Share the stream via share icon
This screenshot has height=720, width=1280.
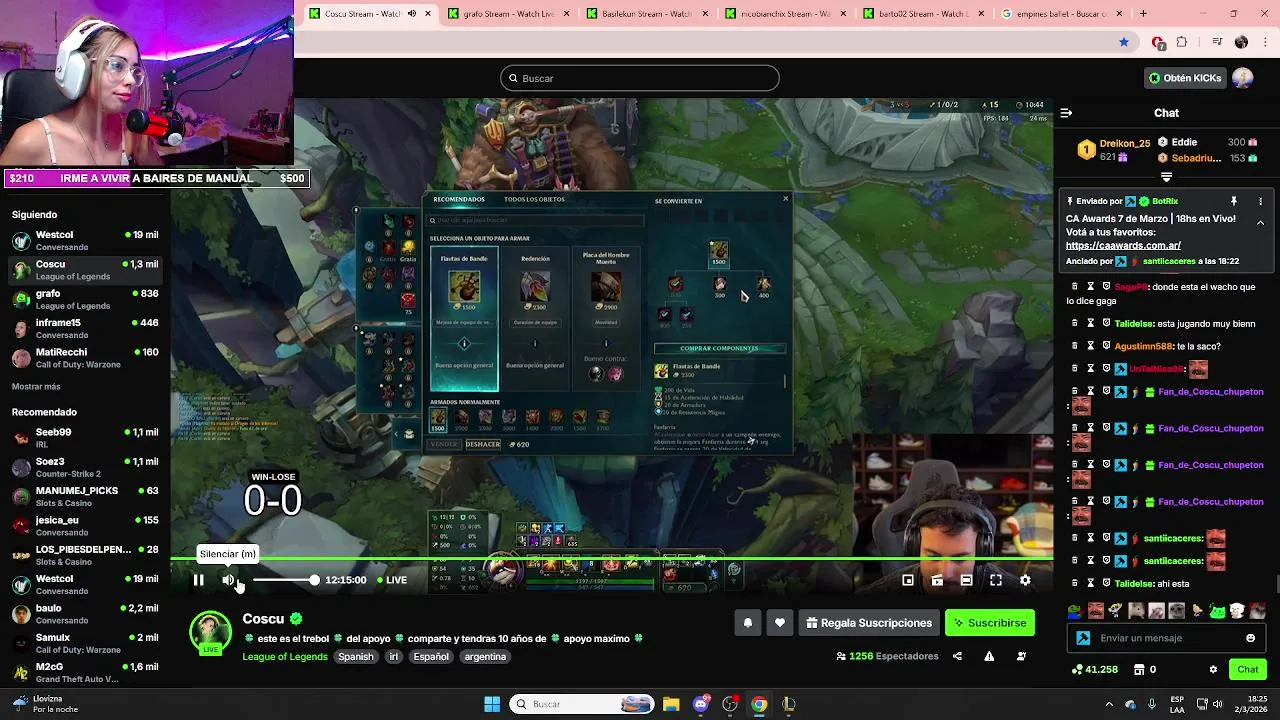click(x=957, y=656)
